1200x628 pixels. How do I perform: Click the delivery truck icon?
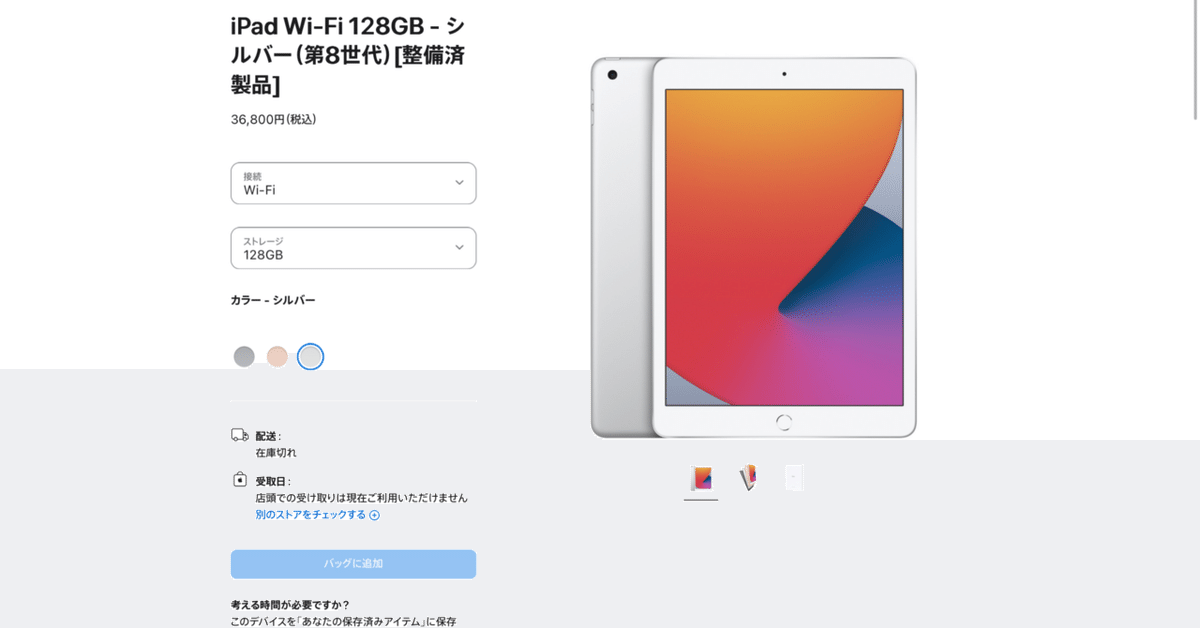point(240,435)
